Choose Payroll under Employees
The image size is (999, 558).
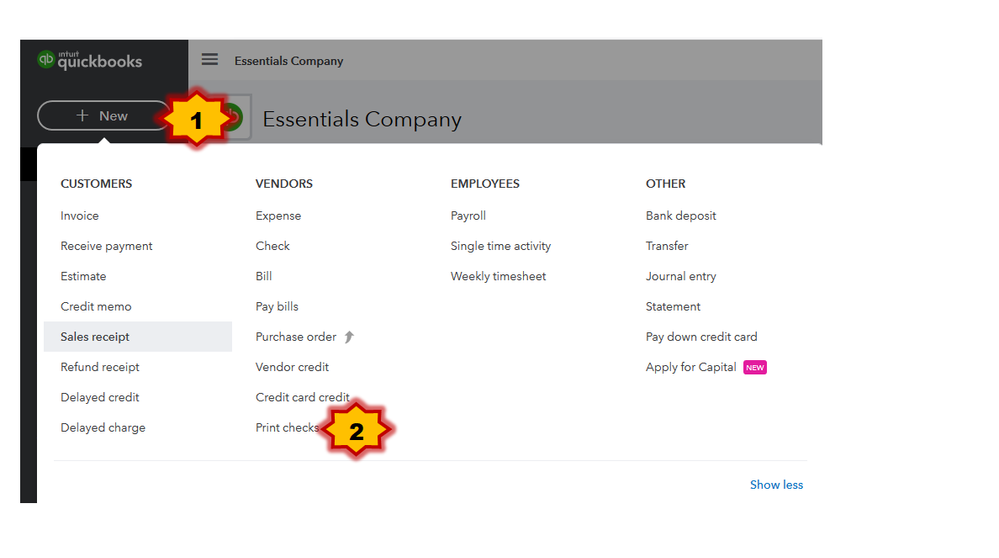[468, 216]
